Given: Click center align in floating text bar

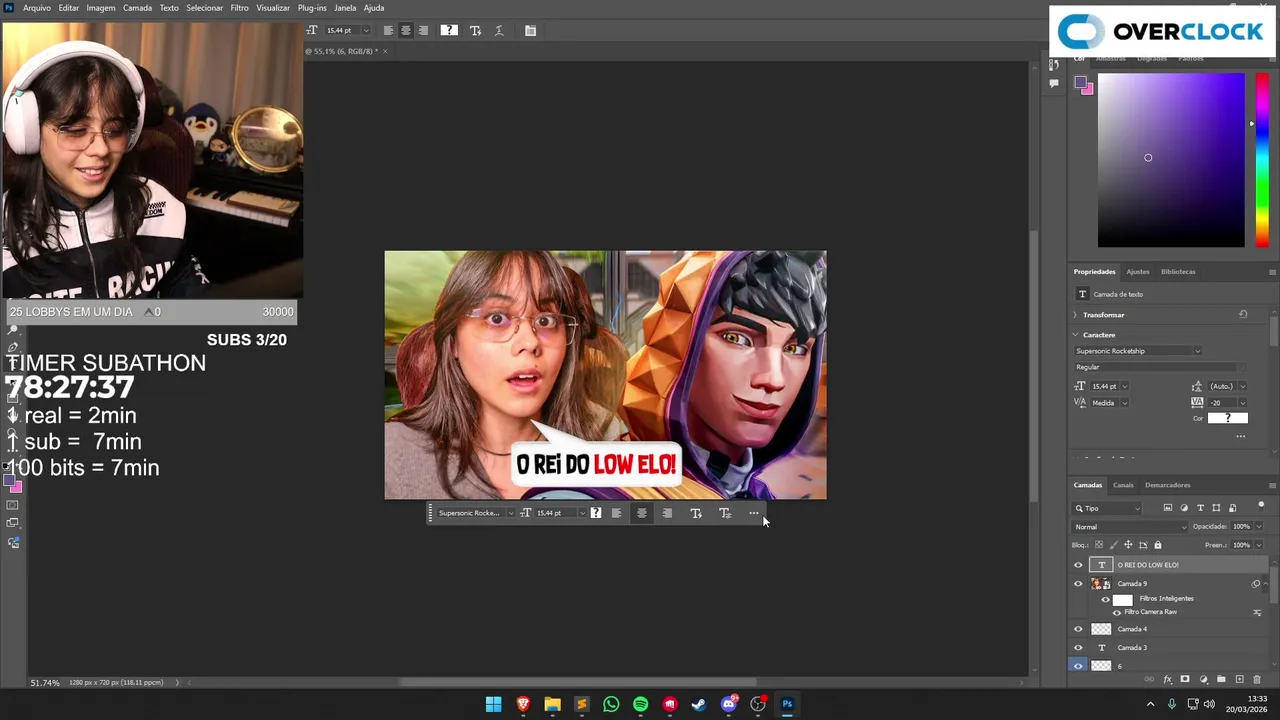Looking at the screenshot, I should point(641,513).
